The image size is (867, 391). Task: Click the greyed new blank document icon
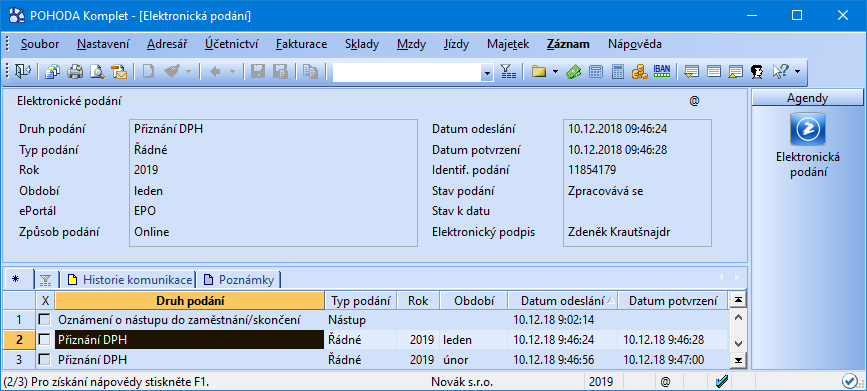(148, 71)
